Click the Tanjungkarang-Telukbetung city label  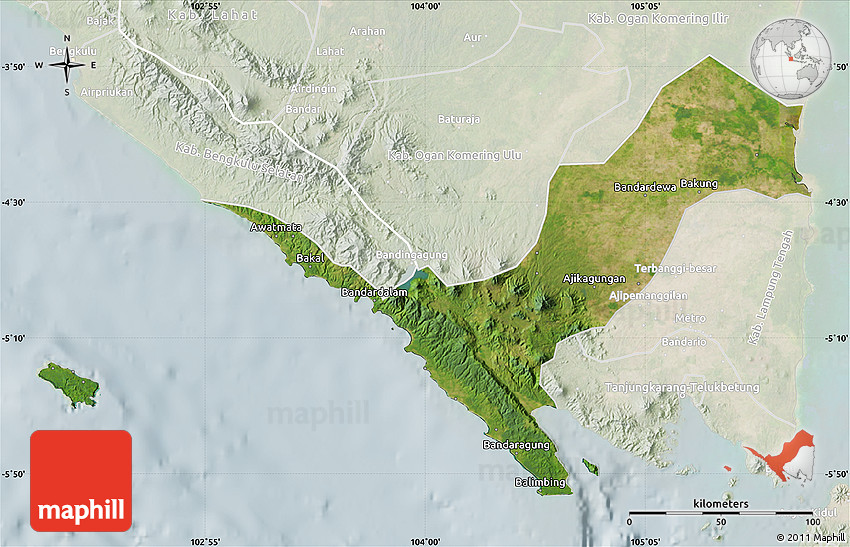pos(682,387)
